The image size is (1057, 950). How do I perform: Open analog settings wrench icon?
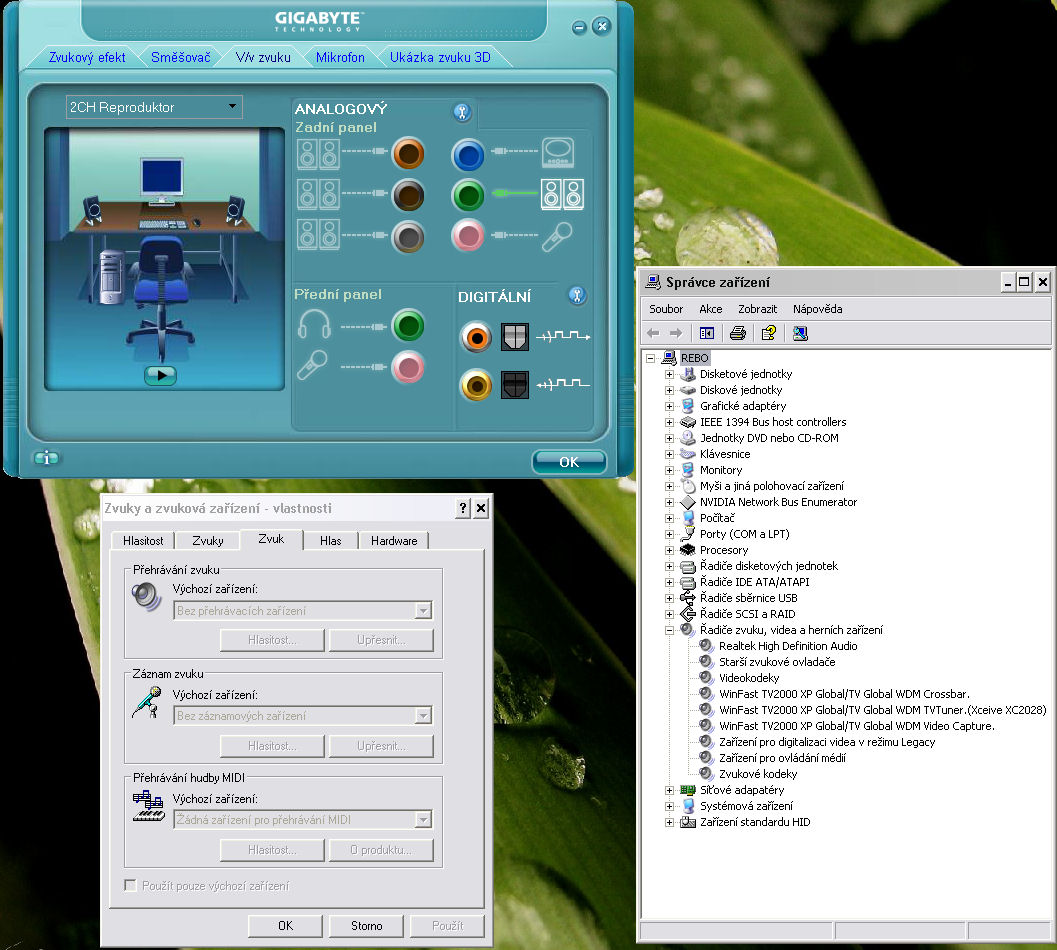[x=461, y=111]
